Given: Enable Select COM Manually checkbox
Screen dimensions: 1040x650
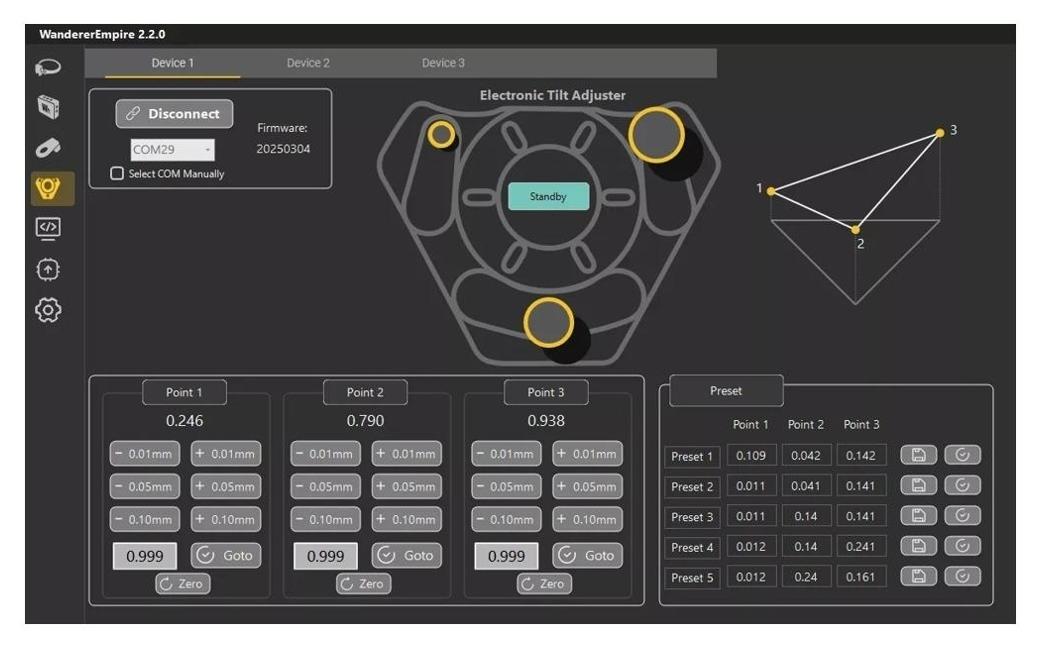Looking at the screenshot, I should 117,174.
